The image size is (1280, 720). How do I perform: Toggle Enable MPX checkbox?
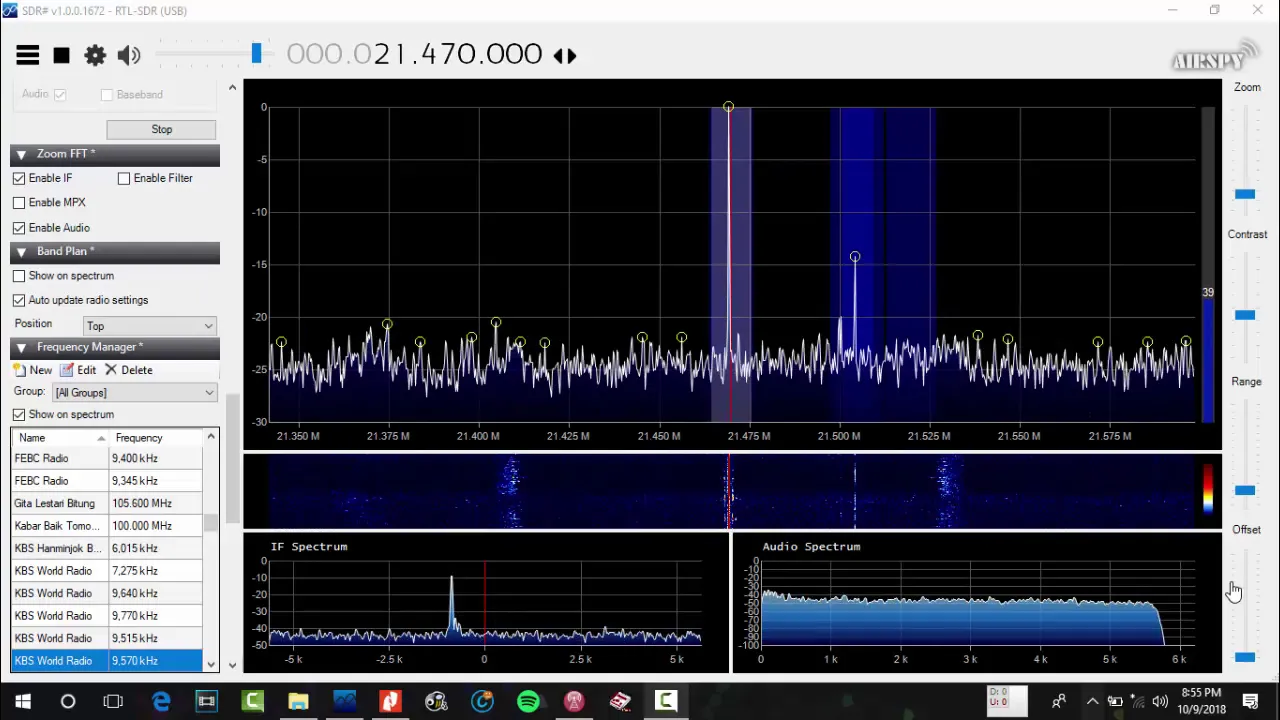[x=19, y=202]
